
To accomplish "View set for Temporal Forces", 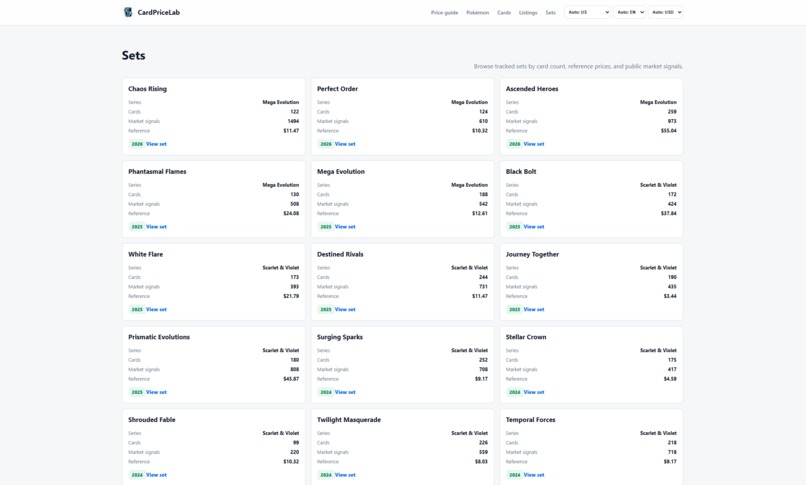I will (534, 475).
